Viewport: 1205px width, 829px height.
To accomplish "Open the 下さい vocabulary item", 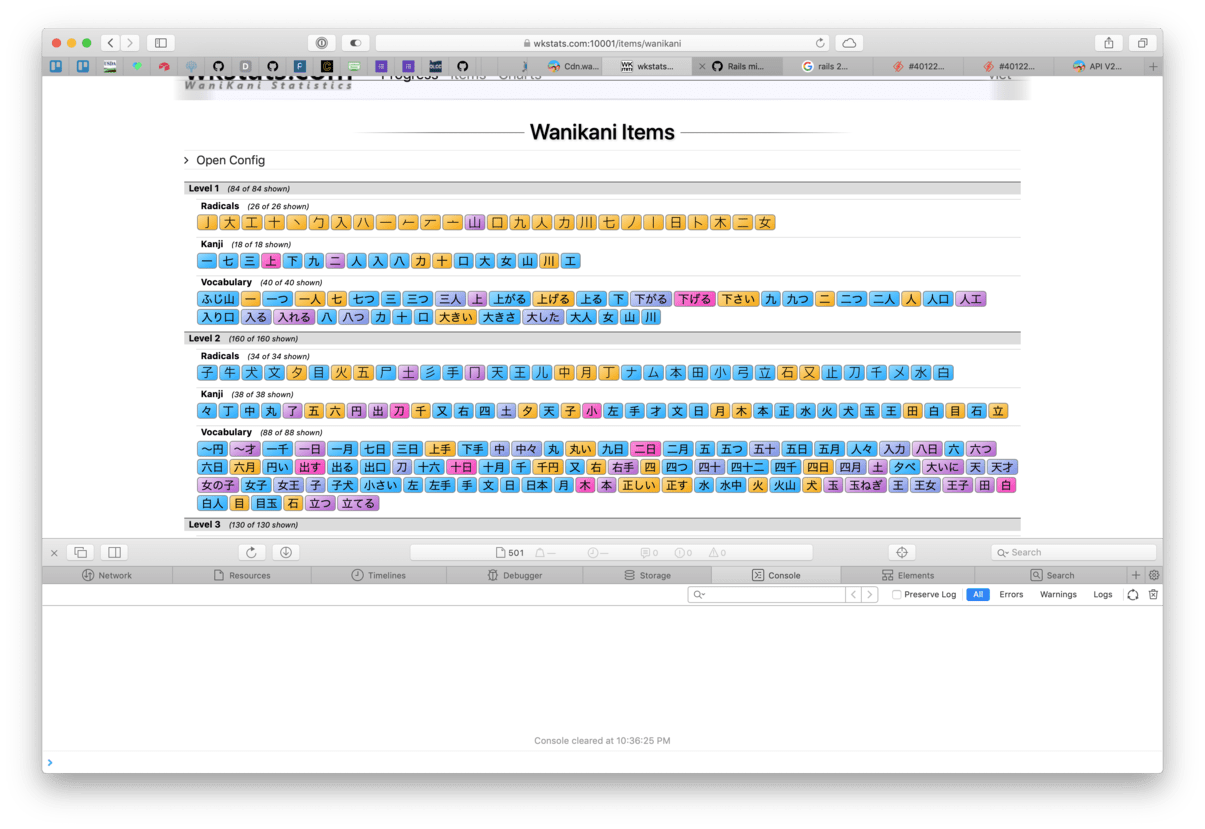I will (x=738, y=299).
